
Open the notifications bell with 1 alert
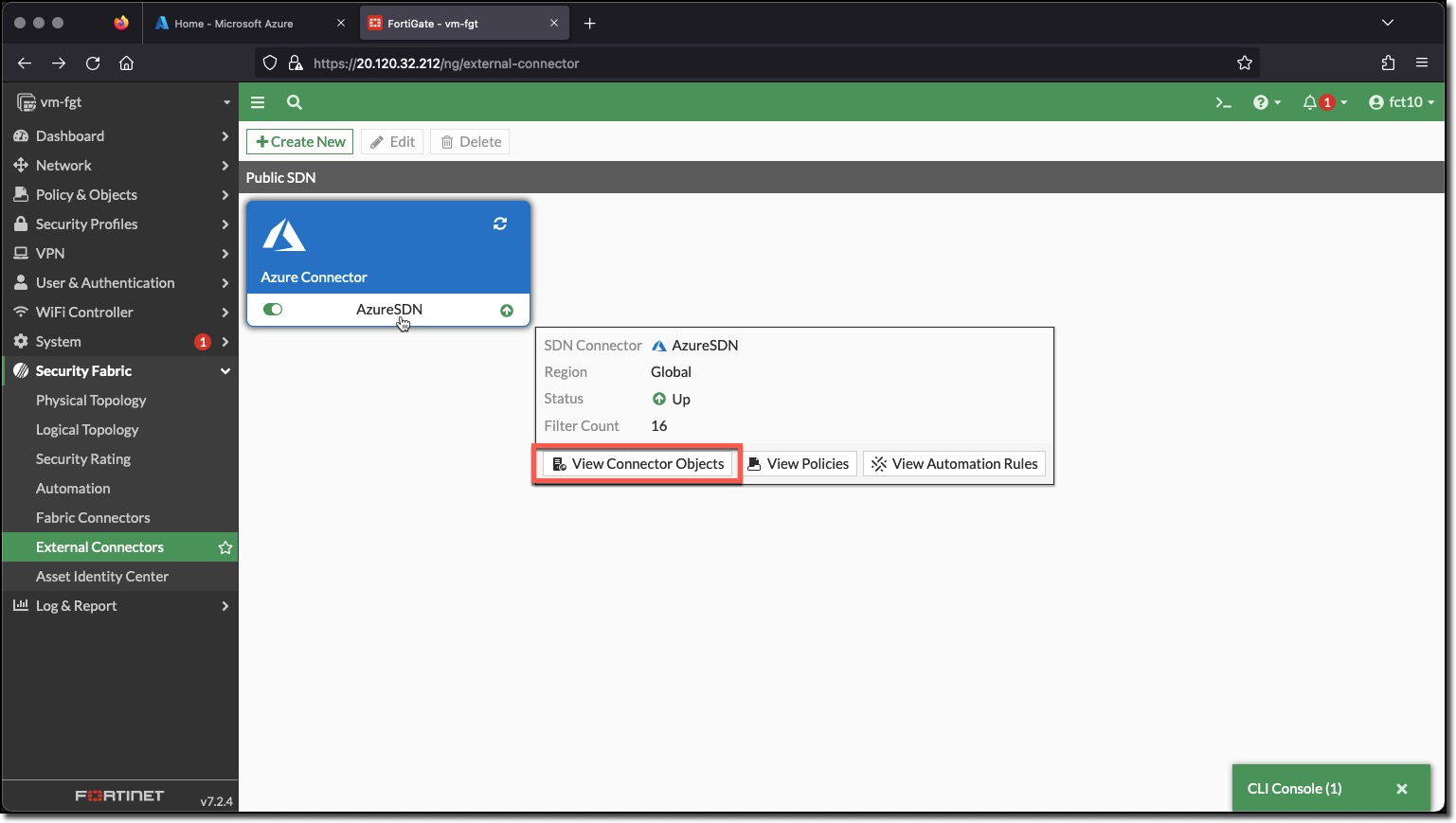(1324, 102)
